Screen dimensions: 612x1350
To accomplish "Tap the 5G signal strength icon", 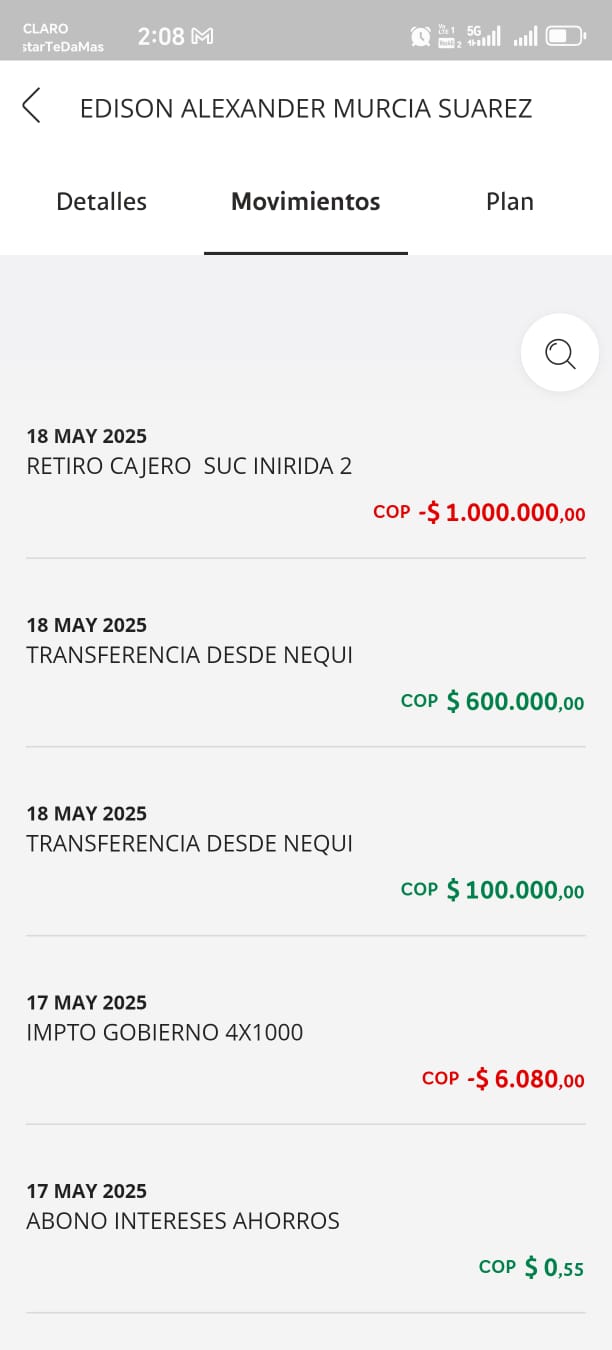I will (x=484, y=37).
